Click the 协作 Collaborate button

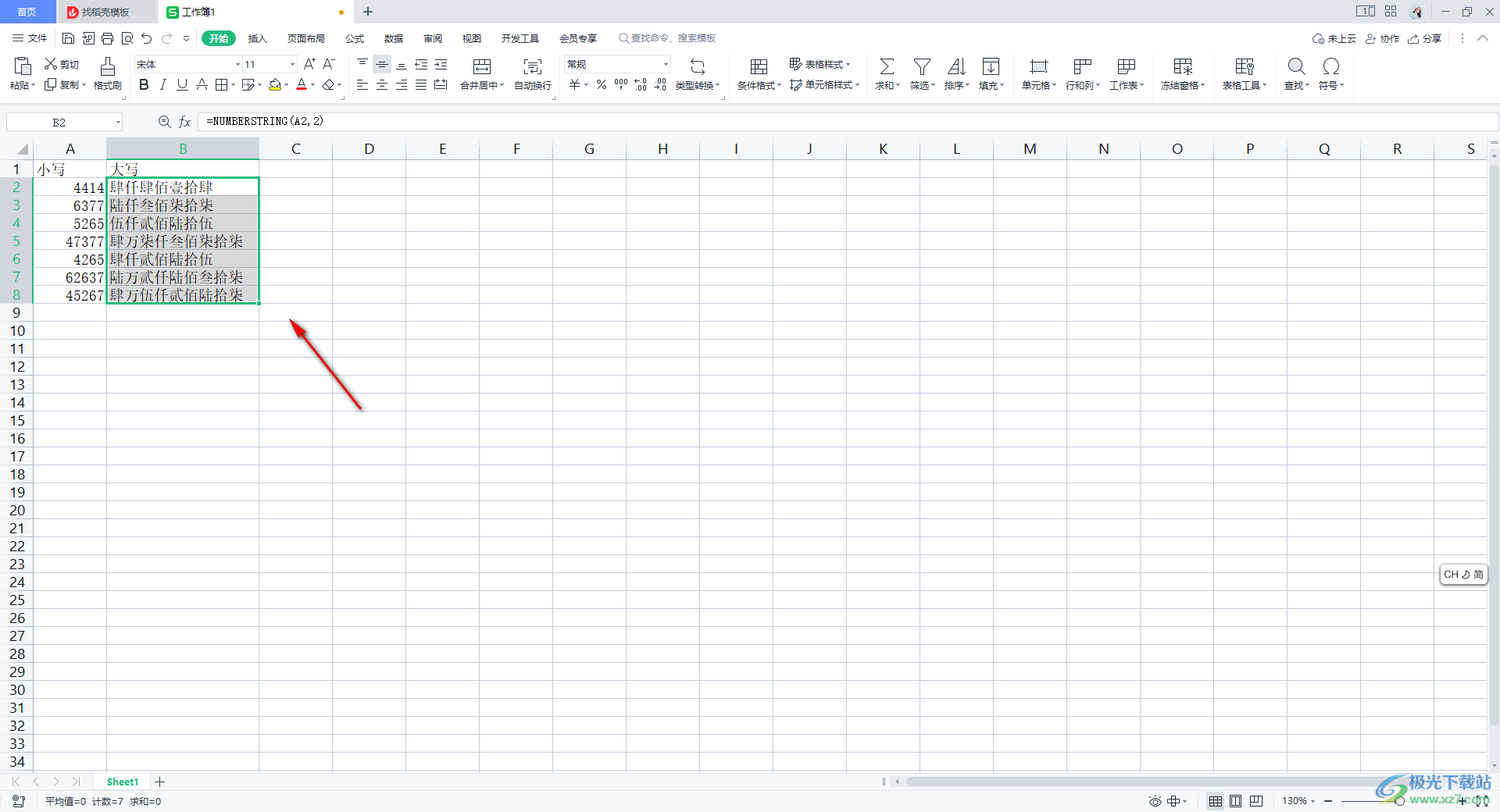click(1382, 38)
